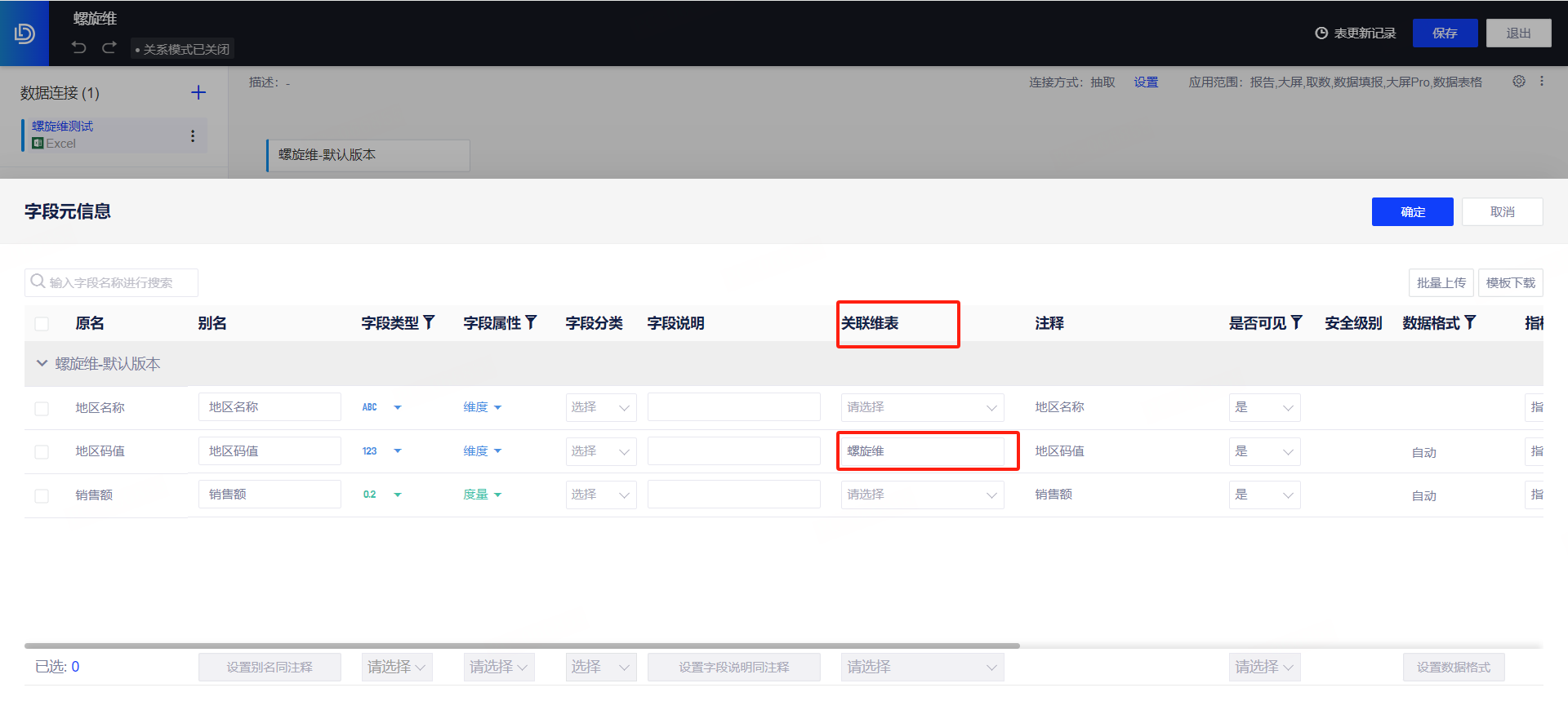
Task: Click filter icon next to 字段属性
Action: (531, 322)
